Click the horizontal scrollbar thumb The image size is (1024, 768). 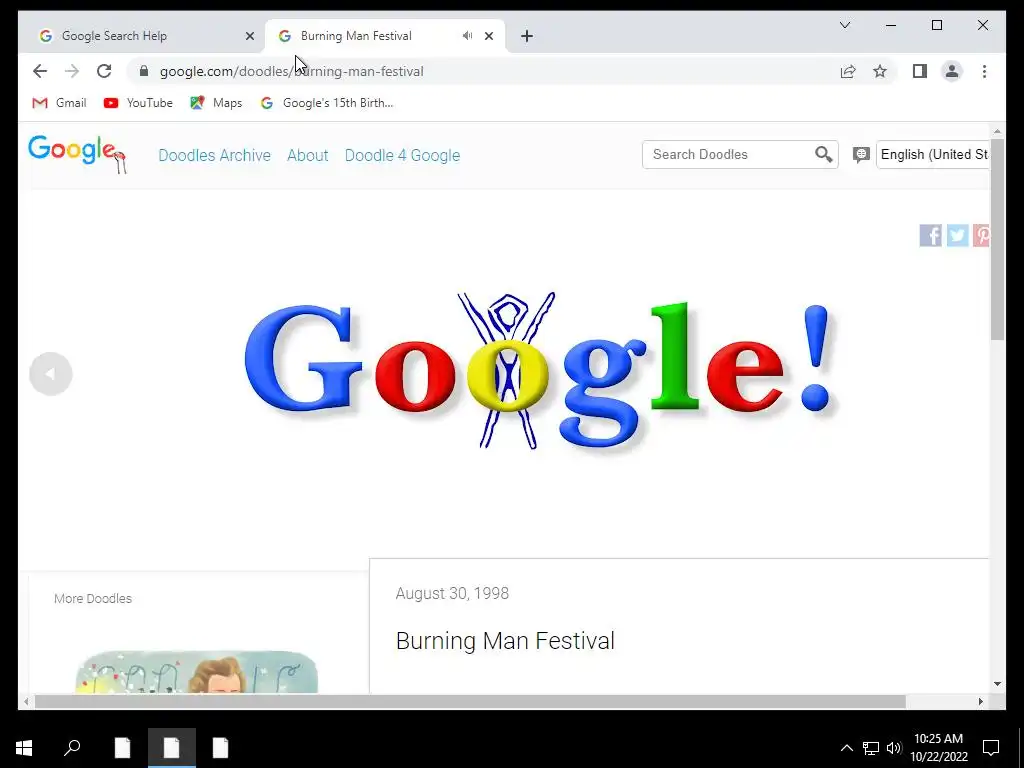470,702
